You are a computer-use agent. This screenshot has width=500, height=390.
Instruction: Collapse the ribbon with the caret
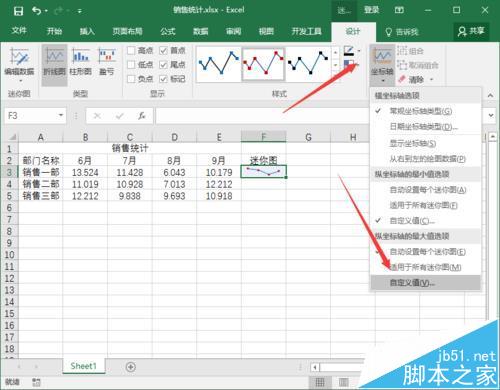click(490, 95)
